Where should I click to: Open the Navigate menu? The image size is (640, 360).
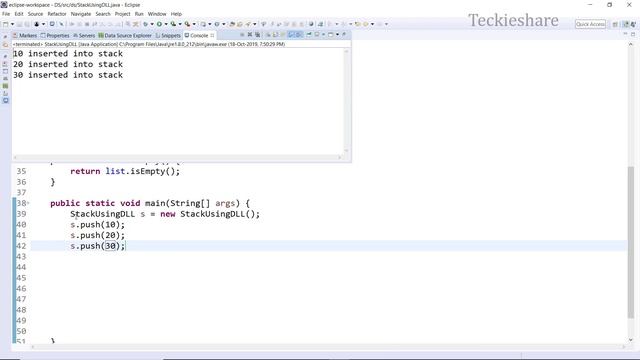pos(81,14)
